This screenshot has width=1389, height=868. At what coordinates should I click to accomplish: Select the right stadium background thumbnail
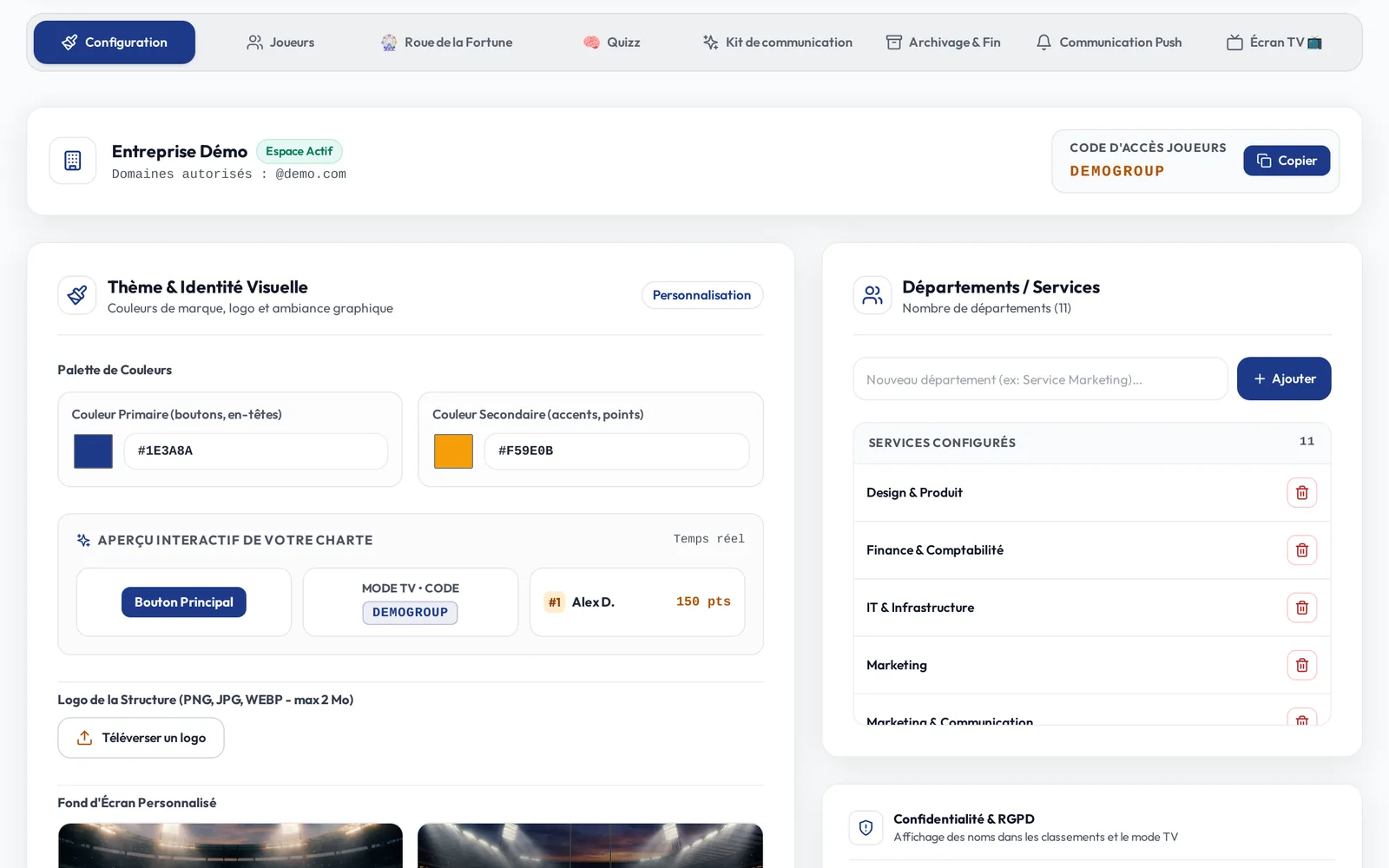coord(590,845)
